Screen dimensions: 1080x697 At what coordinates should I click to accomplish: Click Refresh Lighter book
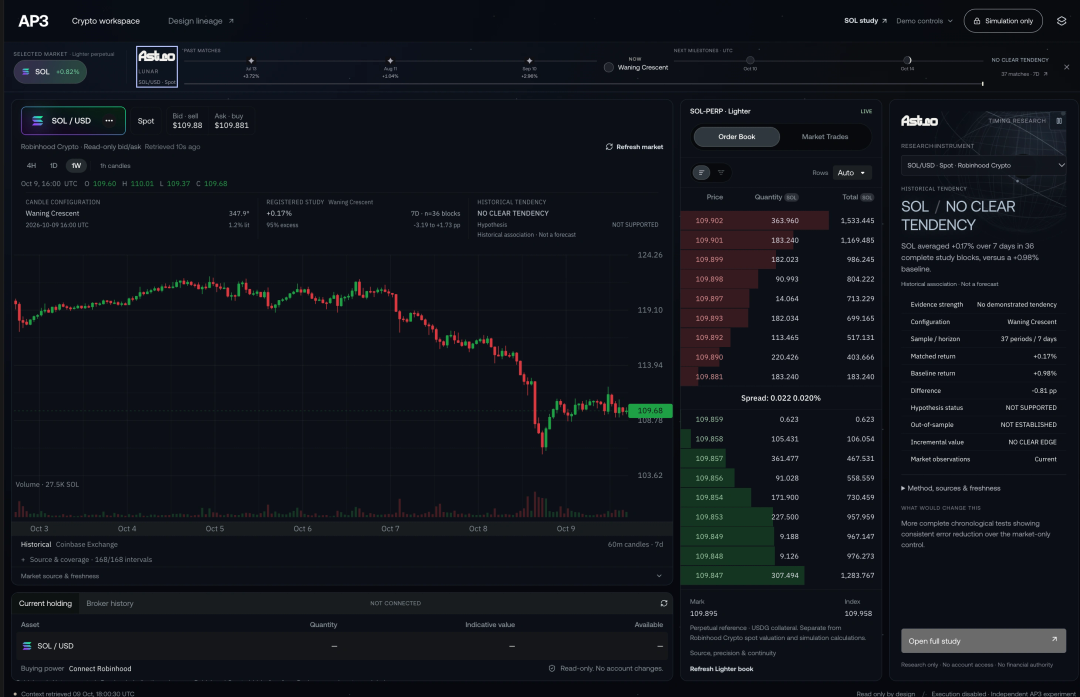pos(721,669)
